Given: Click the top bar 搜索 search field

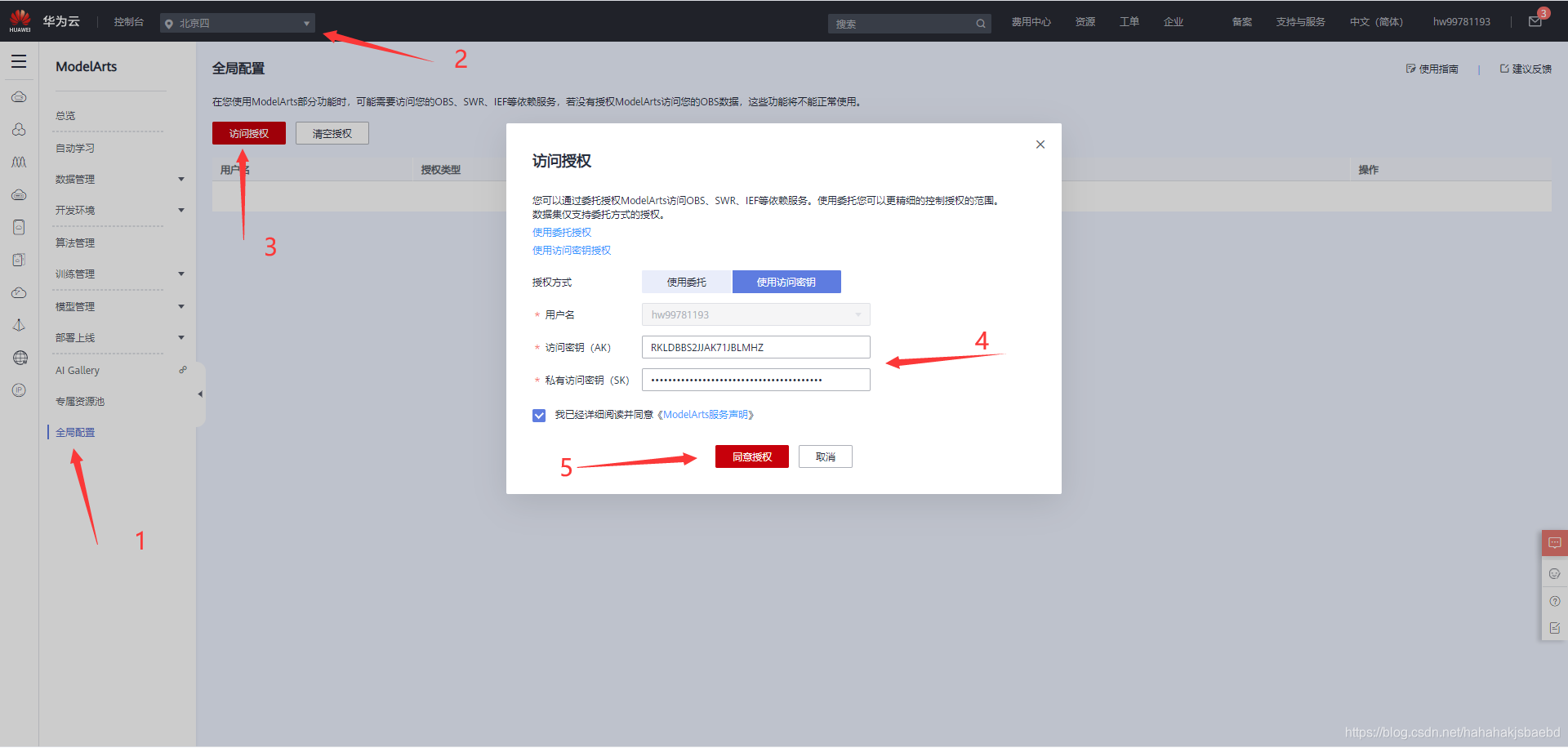Looking at the screenshot, I should pos(902,24).
